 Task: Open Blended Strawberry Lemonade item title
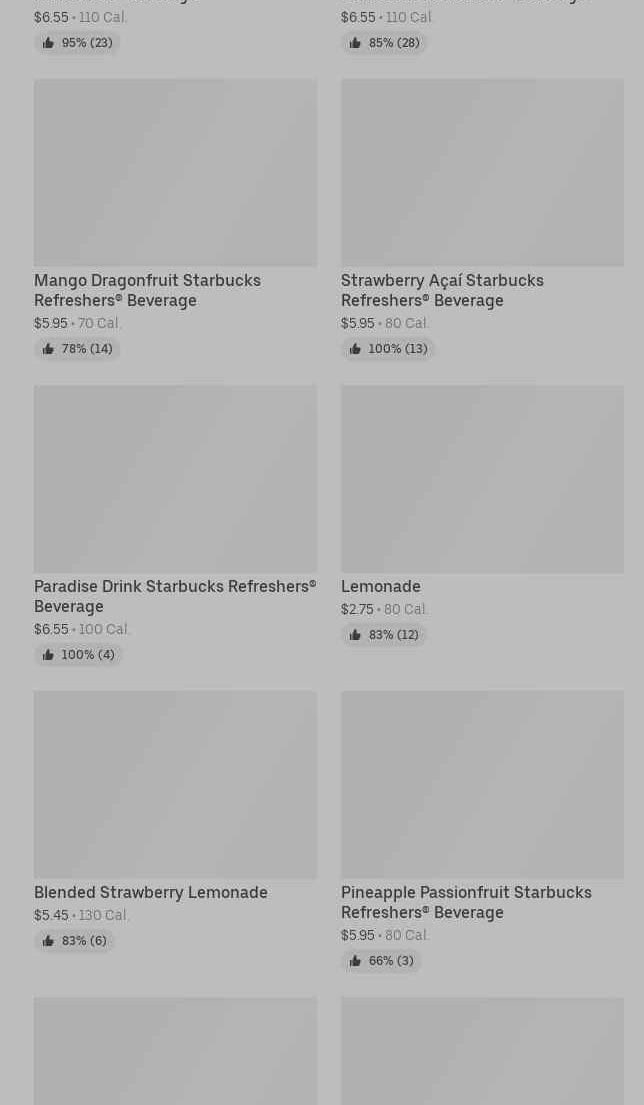[x=151, y=892]
